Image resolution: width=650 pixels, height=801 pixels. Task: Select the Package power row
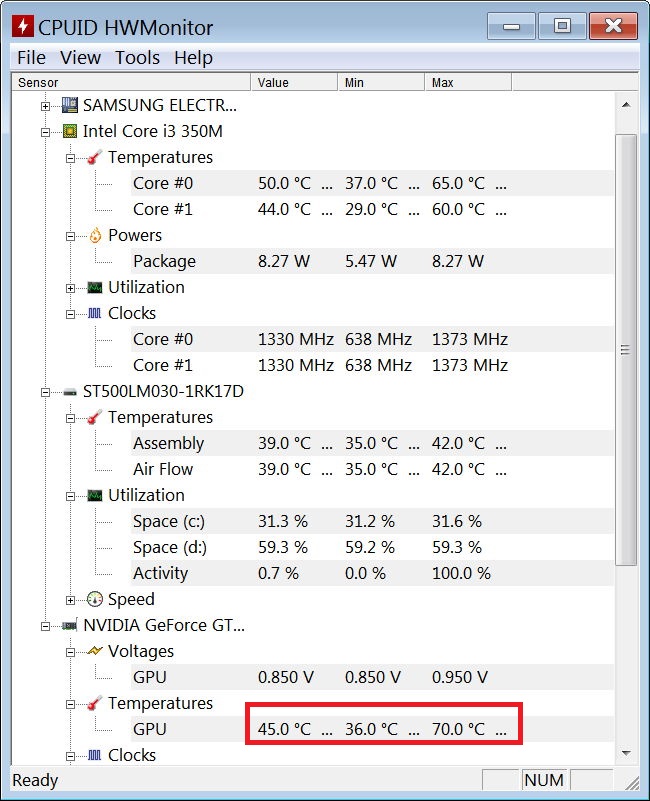coord(372,261)
